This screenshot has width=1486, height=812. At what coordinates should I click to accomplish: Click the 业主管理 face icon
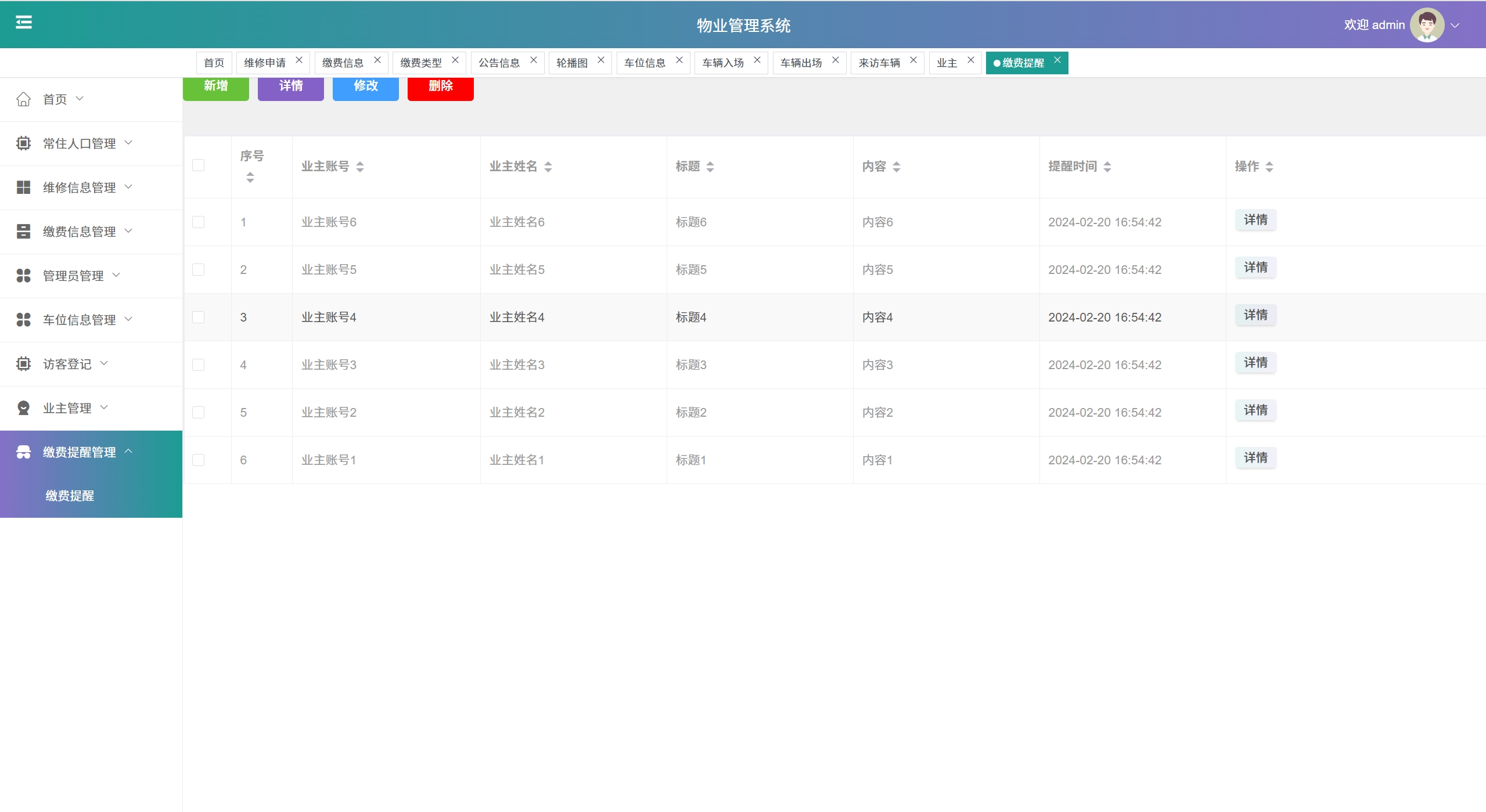[23, 408]
